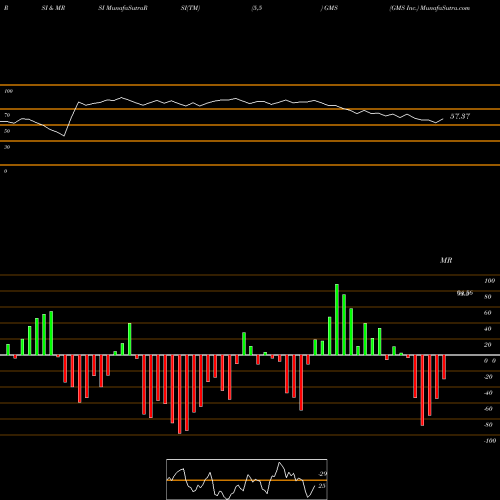
Task: Click the deepest red bar in MR histogram
Action: tap(180, 394)
